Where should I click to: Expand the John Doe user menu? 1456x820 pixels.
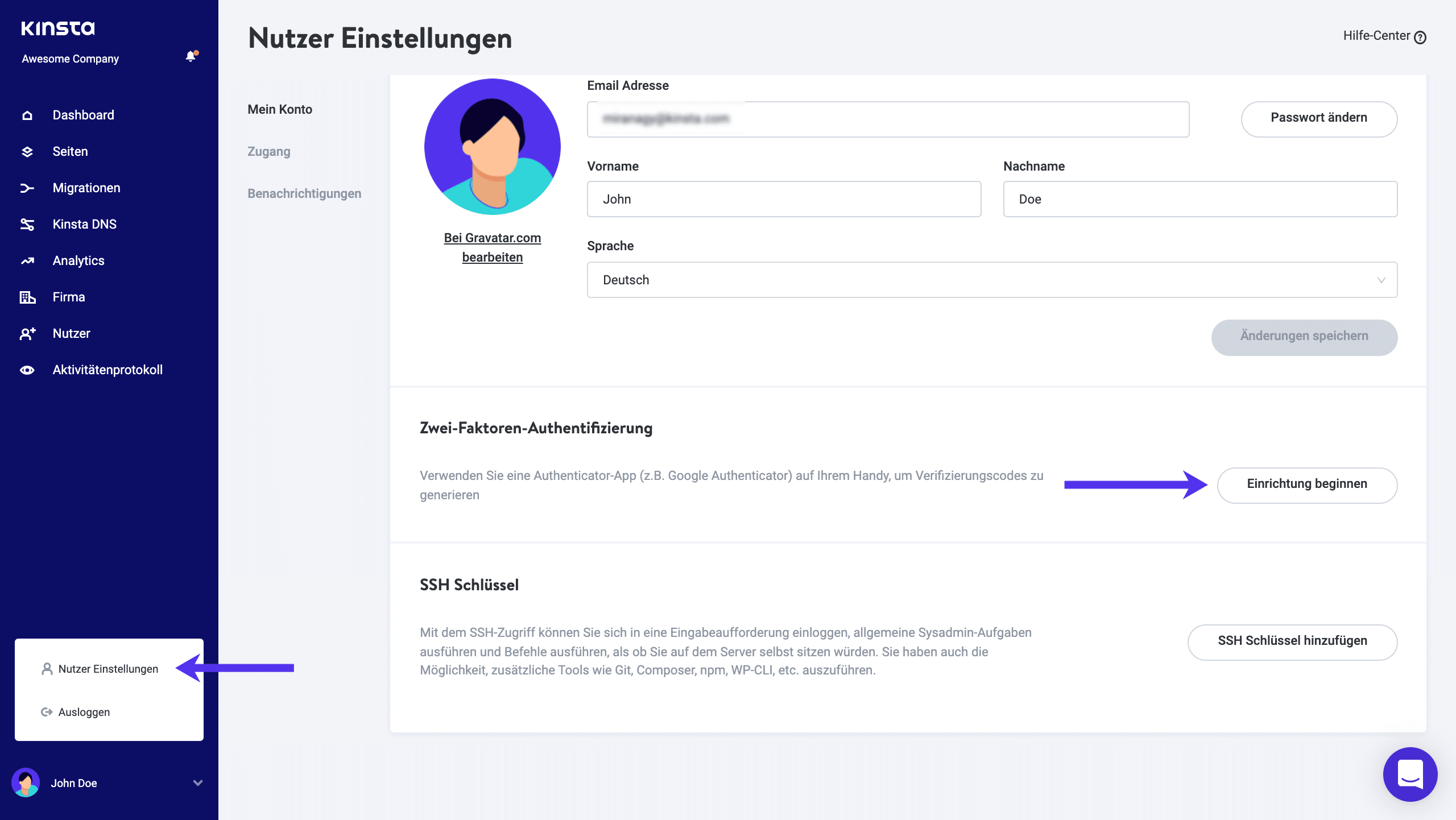pyautogui.click(x=197, y=783)
